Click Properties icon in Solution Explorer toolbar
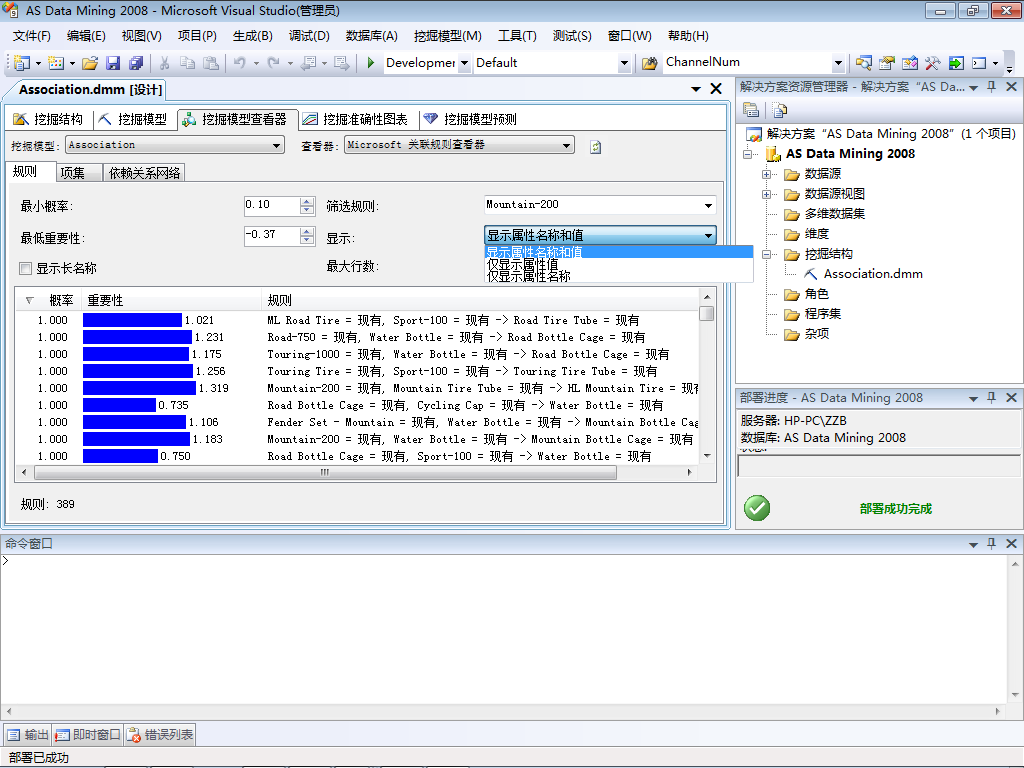Image resolution: width=1024 pixels, height=768 pixels. pos(751,110)
